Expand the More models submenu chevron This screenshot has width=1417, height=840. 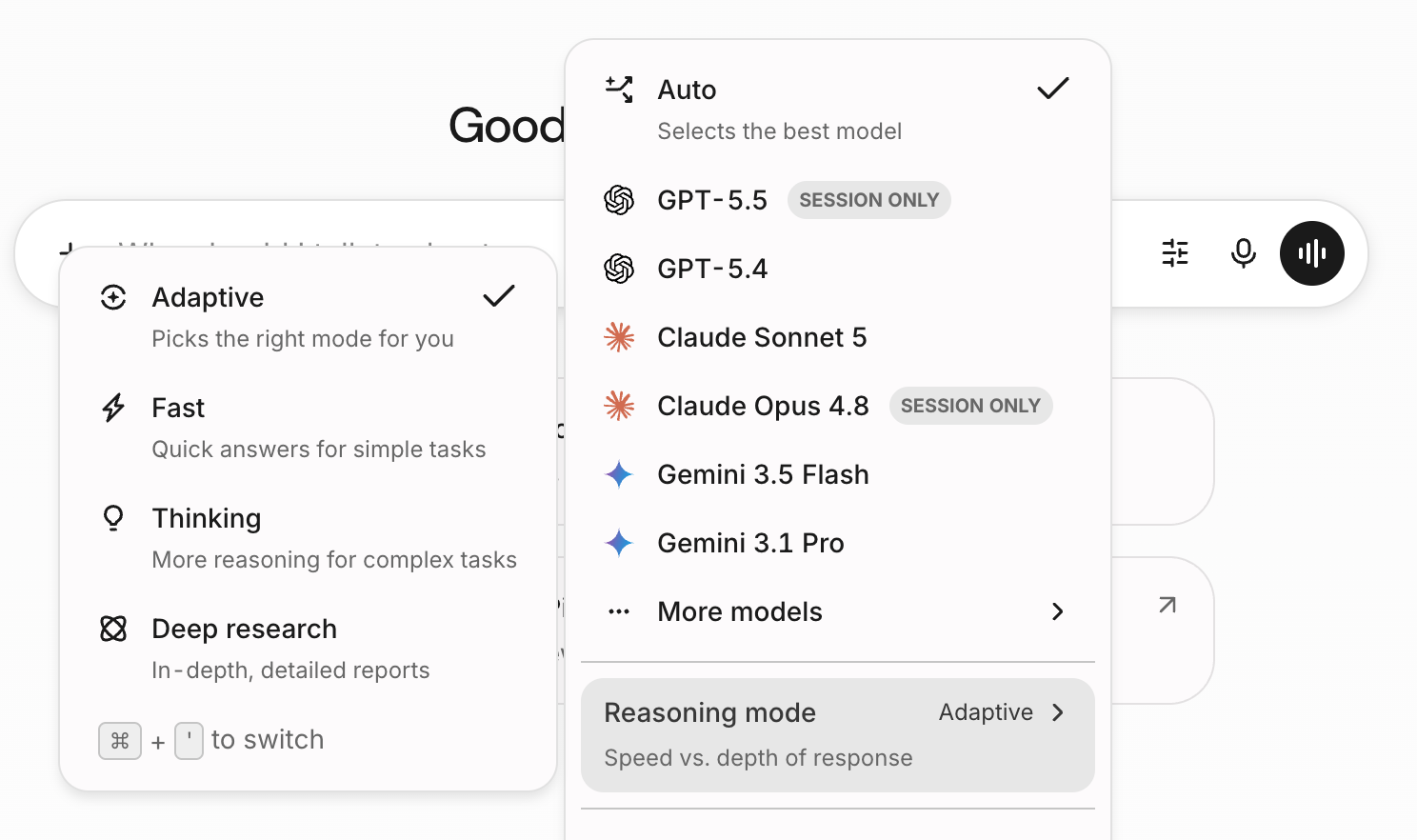point(1057,611)
